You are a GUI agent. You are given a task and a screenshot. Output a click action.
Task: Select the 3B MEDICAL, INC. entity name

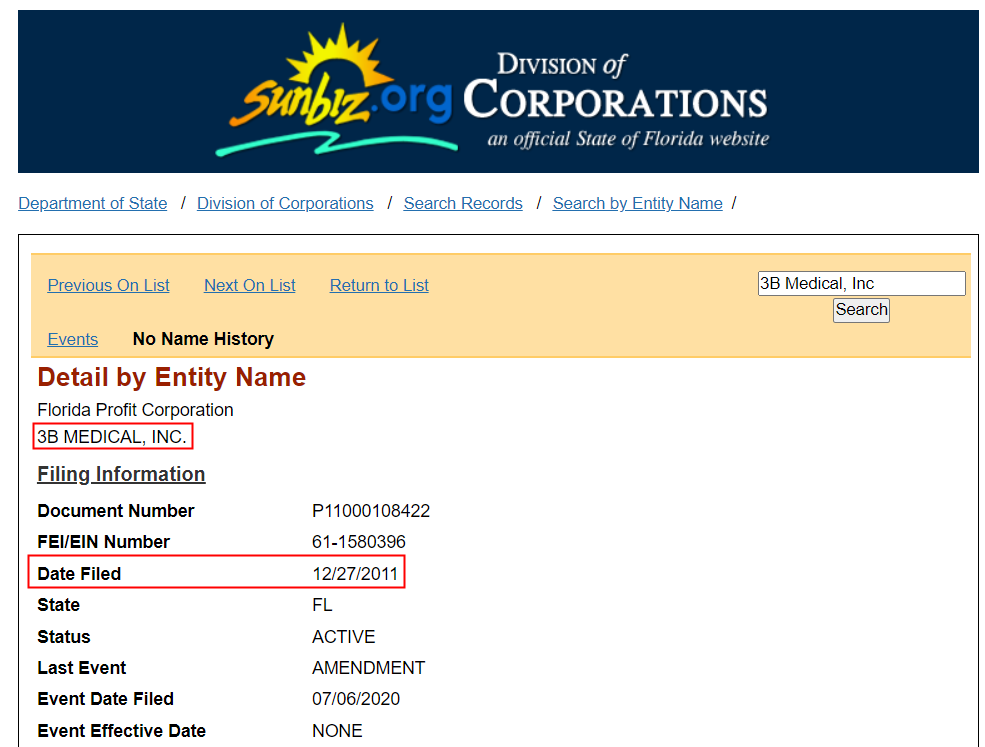112,437
